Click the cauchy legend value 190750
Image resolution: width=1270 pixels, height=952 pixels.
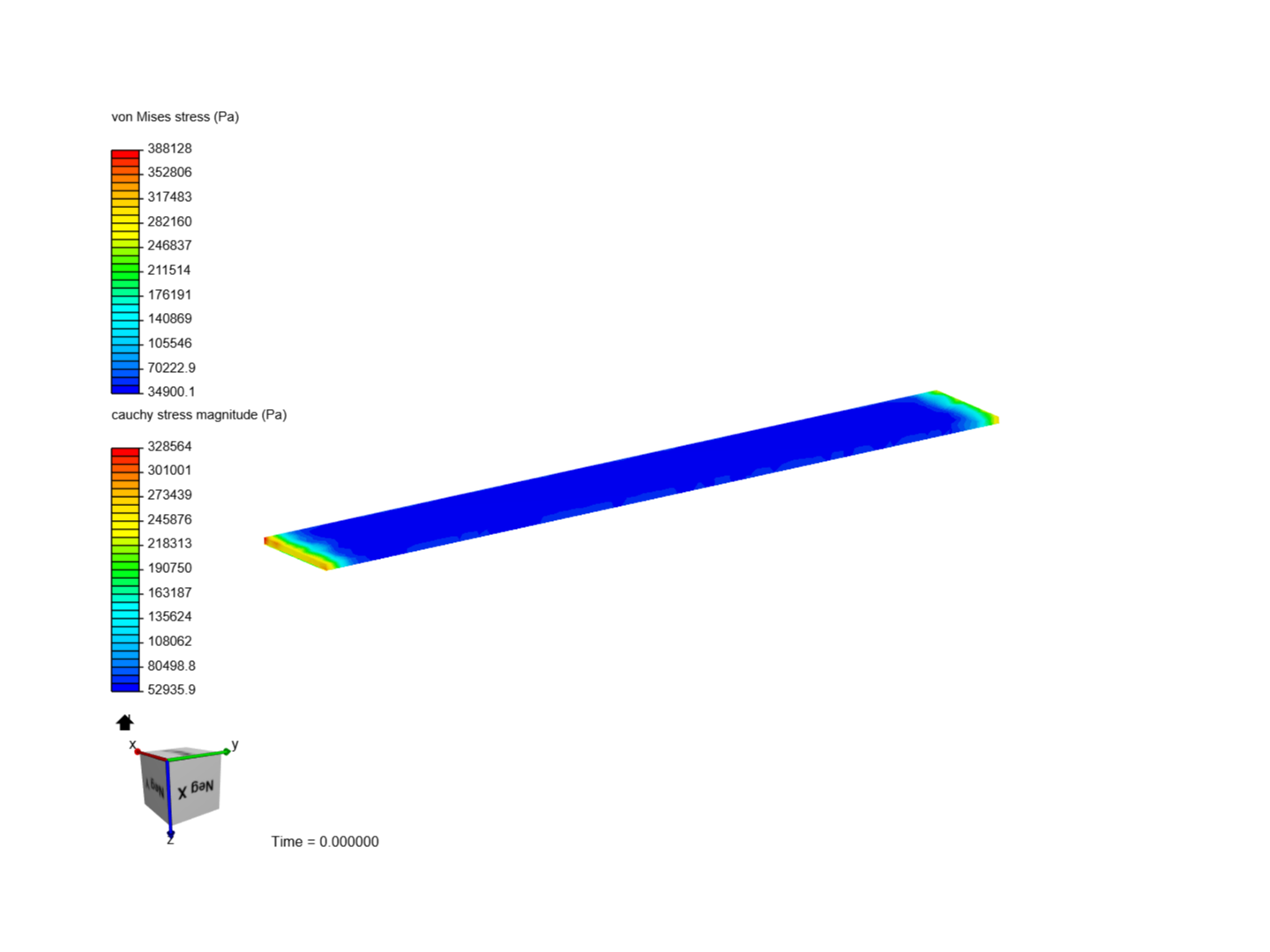(x=169, y=568)
